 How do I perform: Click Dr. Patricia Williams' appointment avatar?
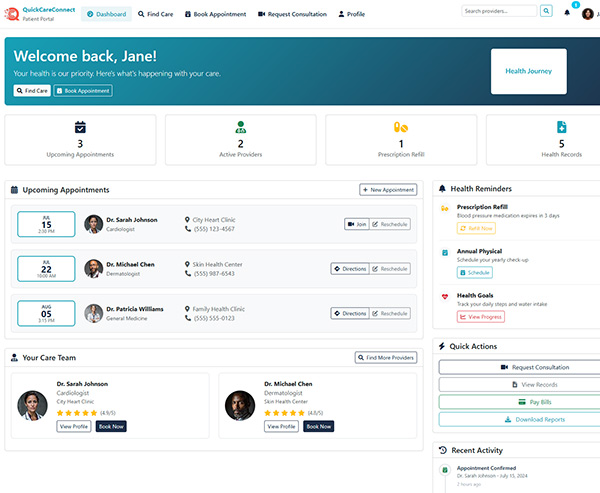point(93,313)
